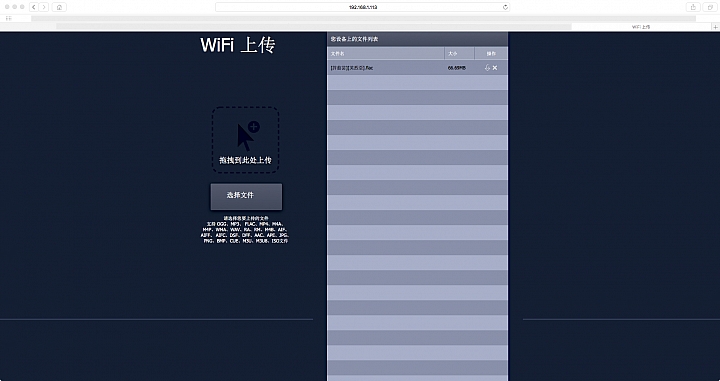Reload the page using the refresh icon
720x381 pixels.
tap(505, 7)
